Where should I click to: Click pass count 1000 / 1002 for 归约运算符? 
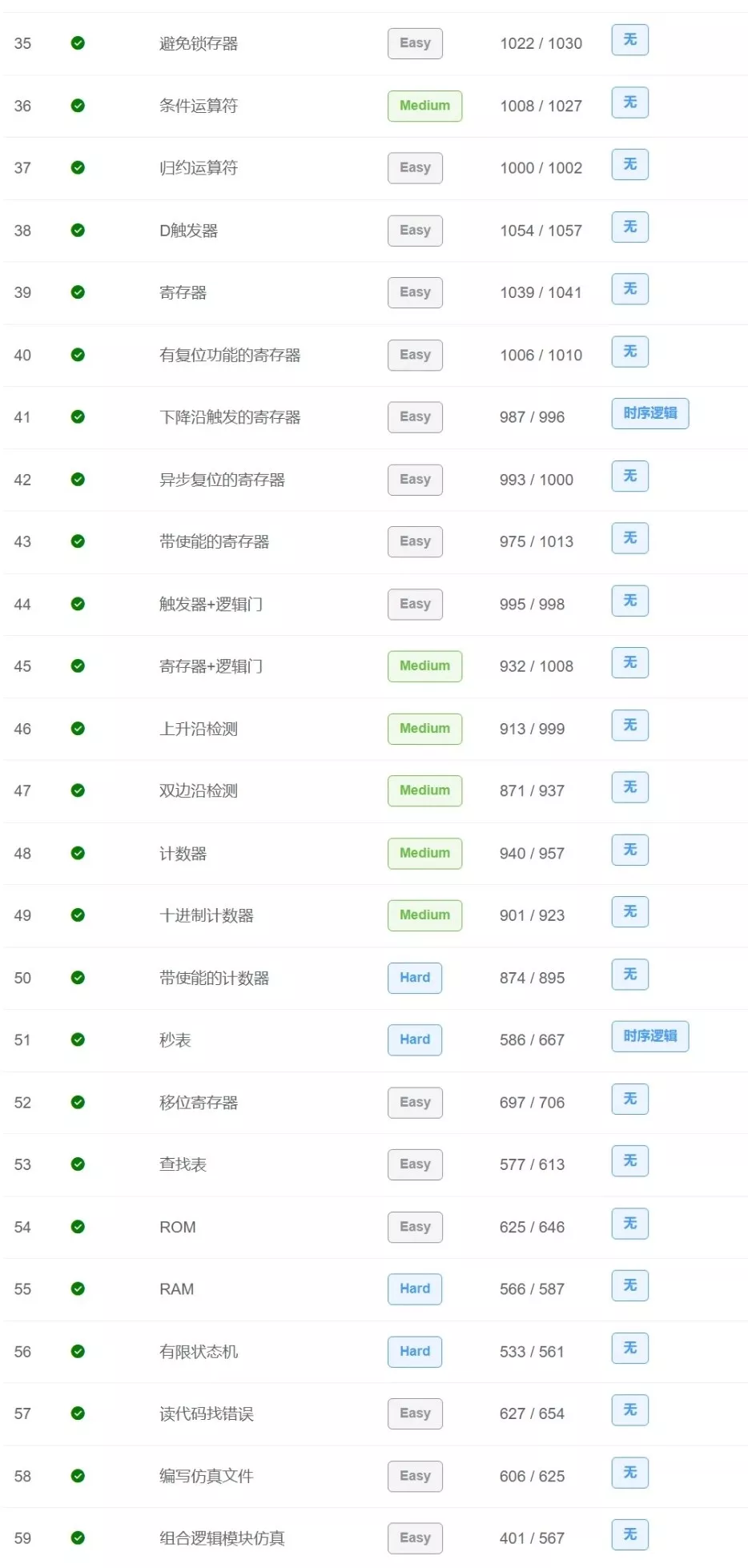pyautogui.click(x=541, y=168)
